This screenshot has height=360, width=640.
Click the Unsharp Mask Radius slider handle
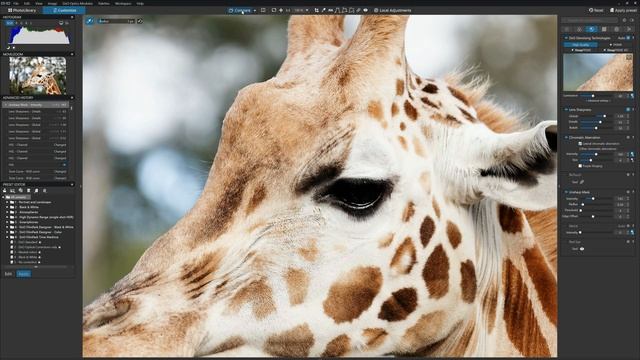pyautogui.click(x=583, y=204)
